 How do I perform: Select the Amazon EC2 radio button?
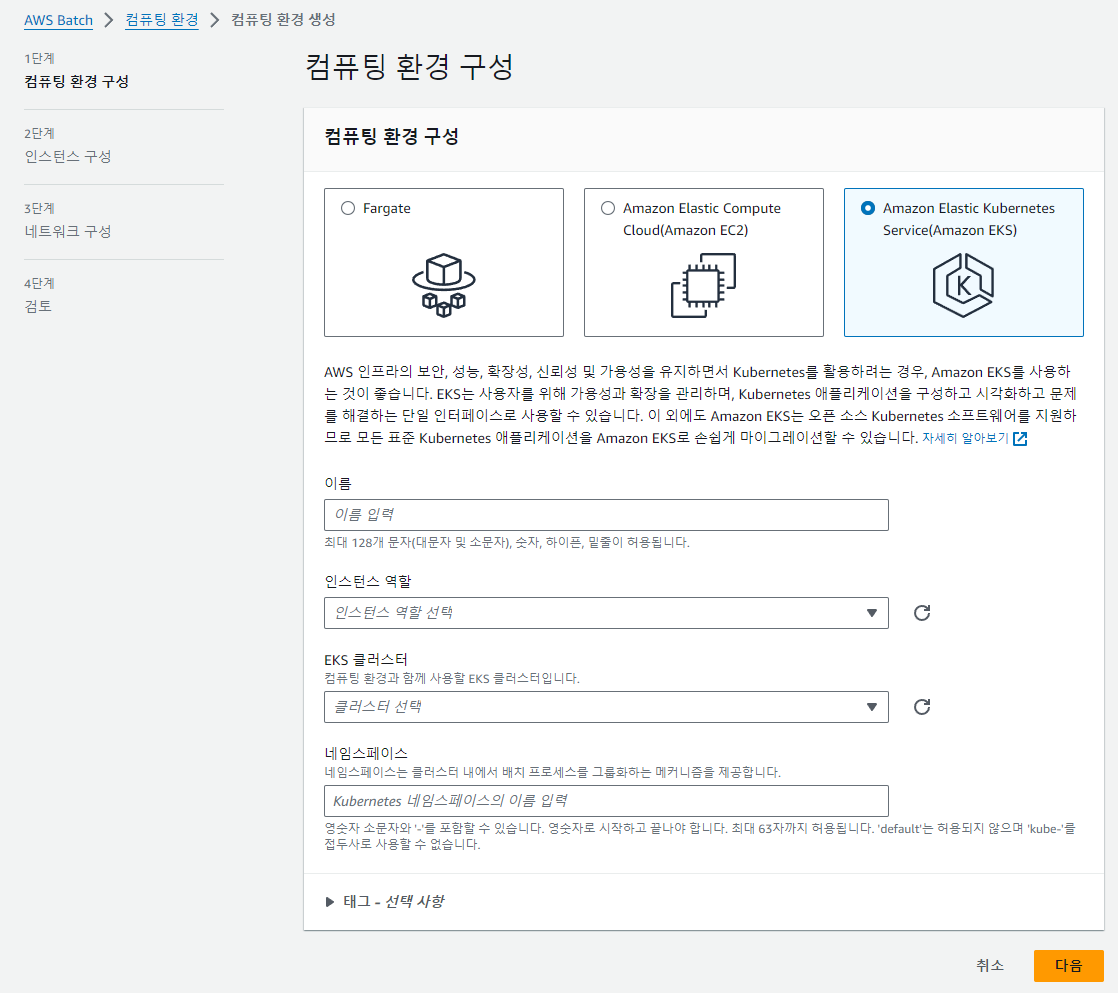point(607,208)
